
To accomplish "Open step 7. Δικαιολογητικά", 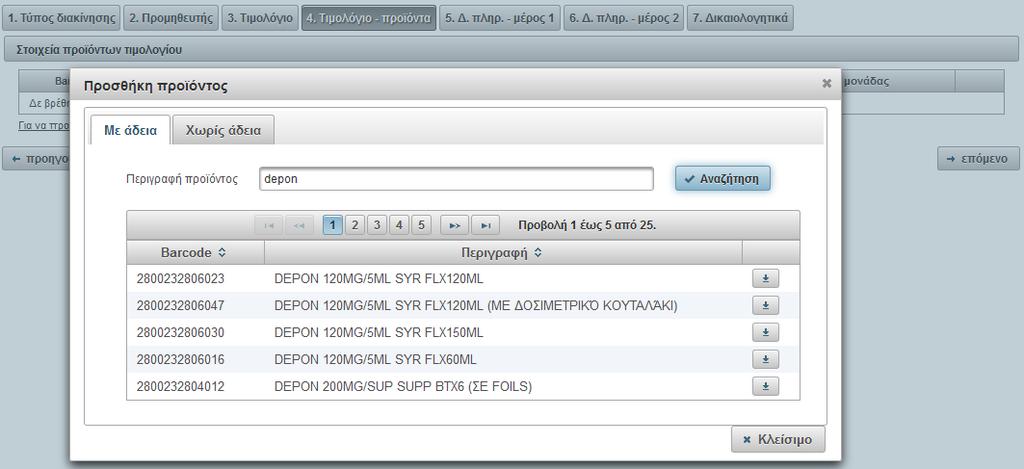I will click(x=741, y=18).
